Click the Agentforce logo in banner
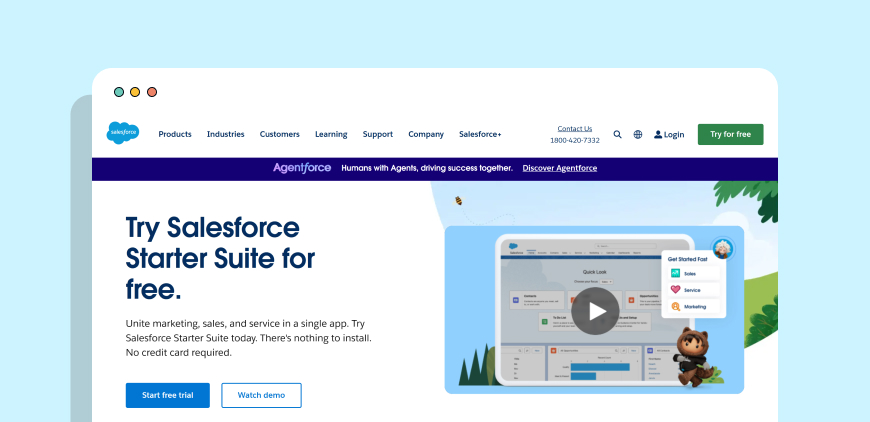This screenshot has height=422, width=870. coord(302,168)
